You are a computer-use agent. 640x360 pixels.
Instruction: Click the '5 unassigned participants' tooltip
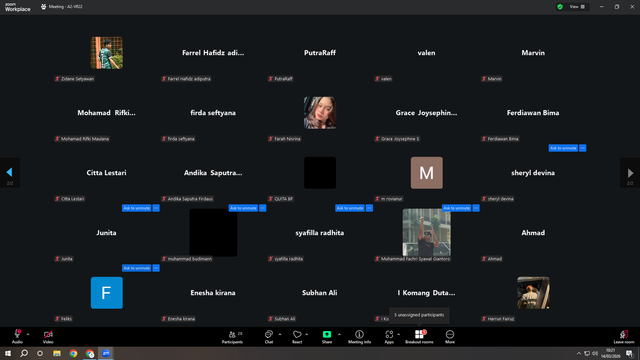pyautogui.click(x=419, y=315)
